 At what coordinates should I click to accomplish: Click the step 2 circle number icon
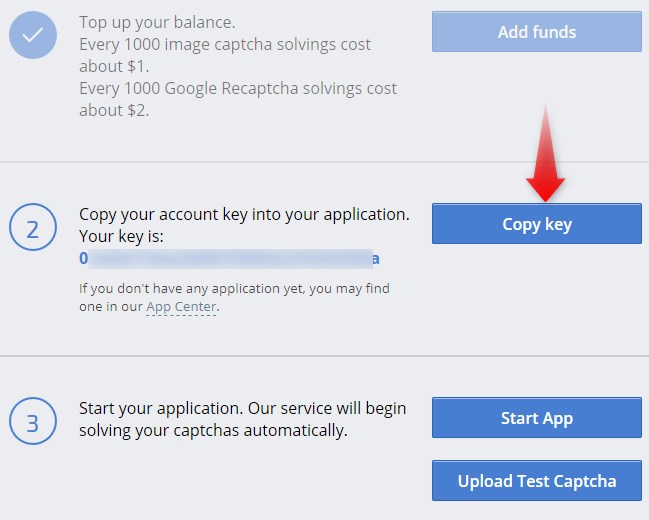tap(33, 227)
